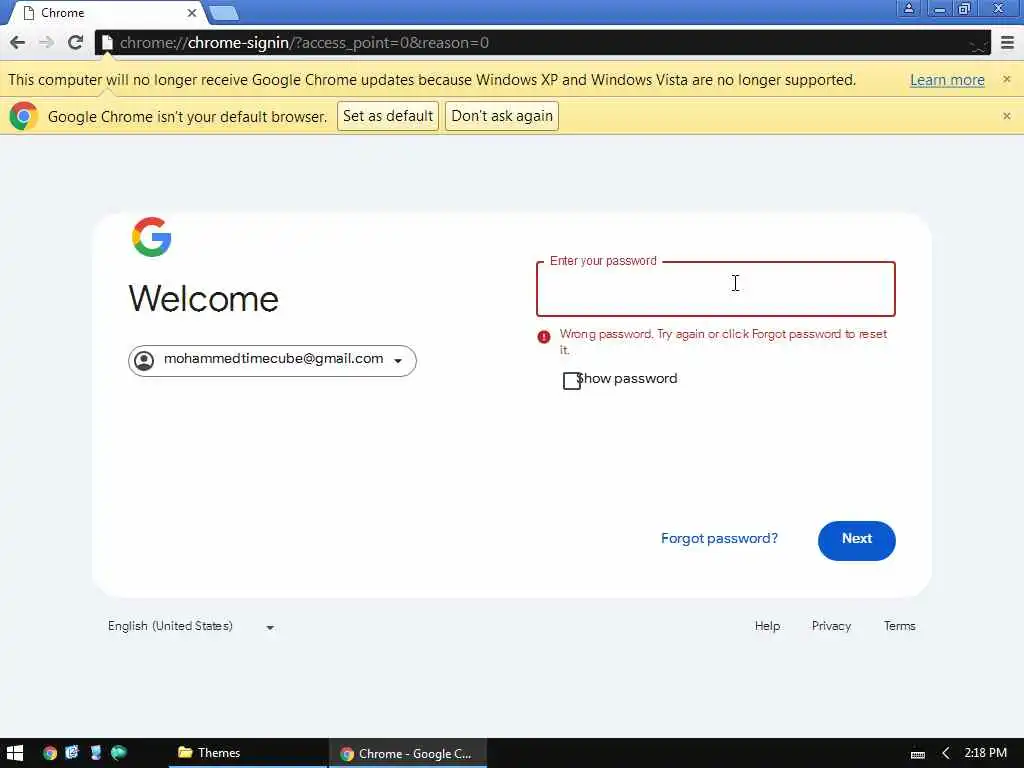The image size is (1024, 768).
Task: Open the Privacy link
Action: click(831, 626)
